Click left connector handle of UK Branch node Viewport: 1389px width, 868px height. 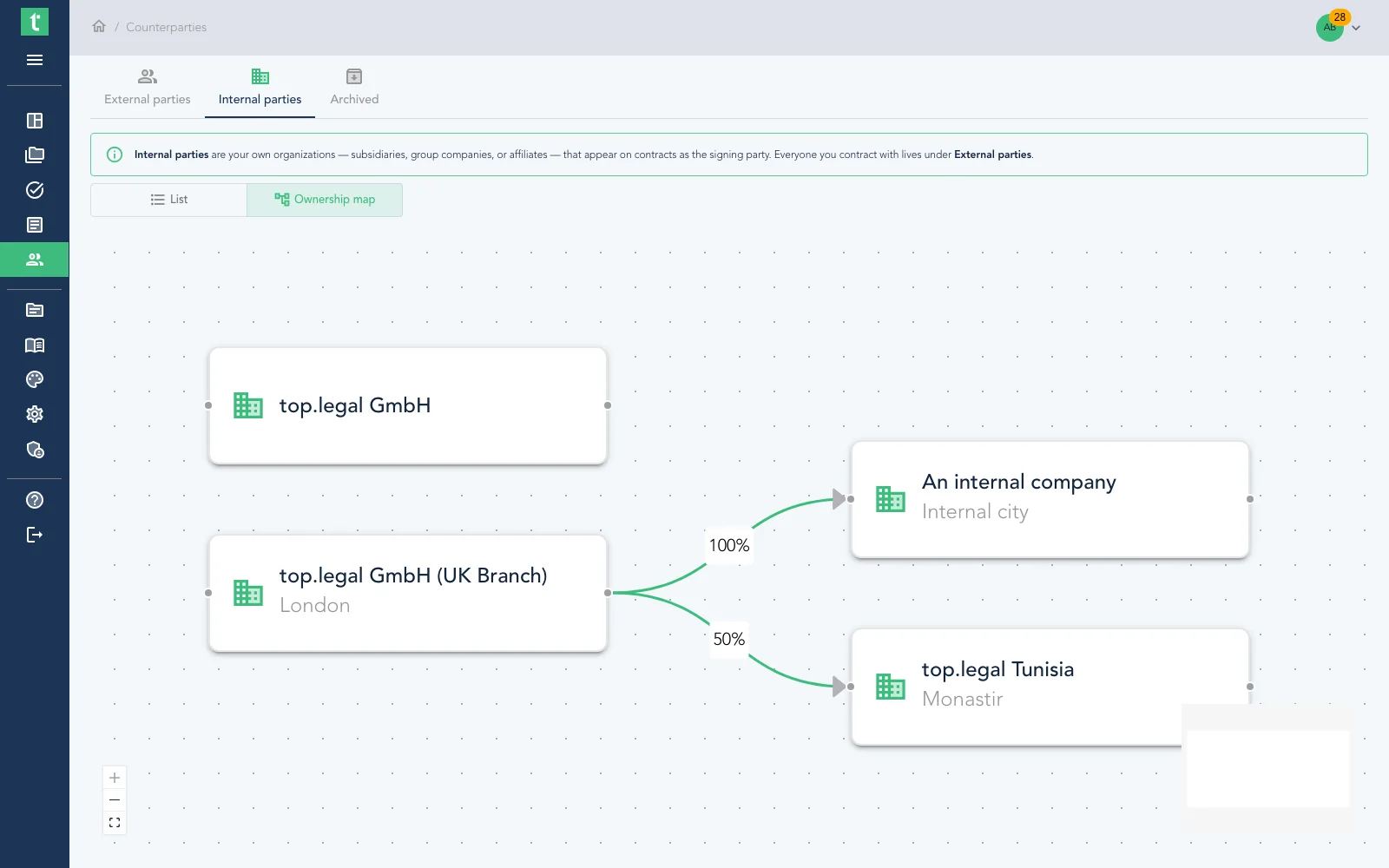pos(208,593)
